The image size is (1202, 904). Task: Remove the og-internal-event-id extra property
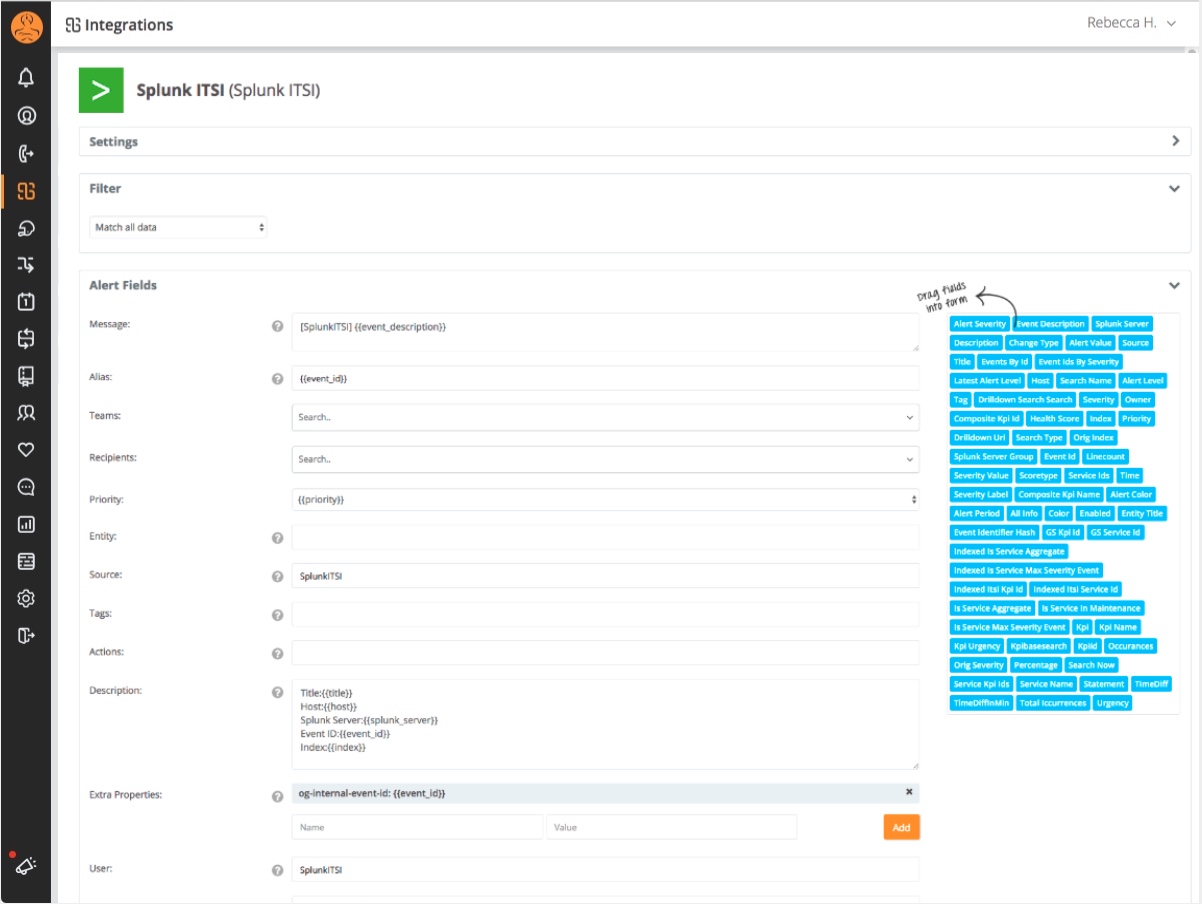(909, 792)
